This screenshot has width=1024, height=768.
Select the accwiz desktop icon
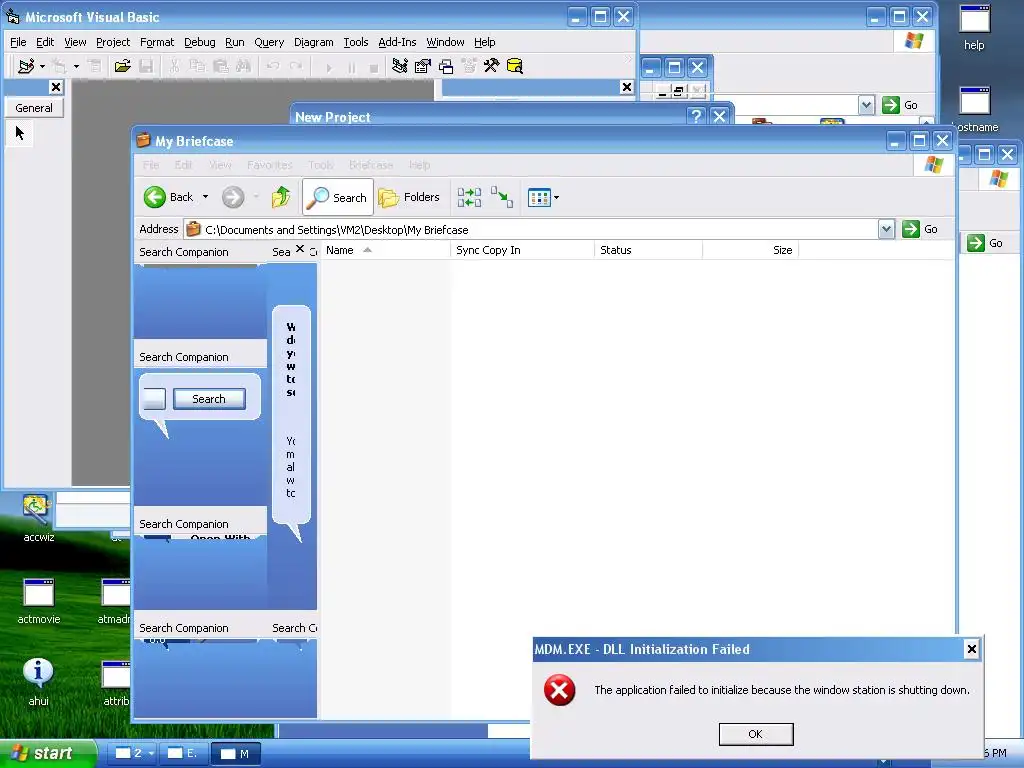(39, 519)
